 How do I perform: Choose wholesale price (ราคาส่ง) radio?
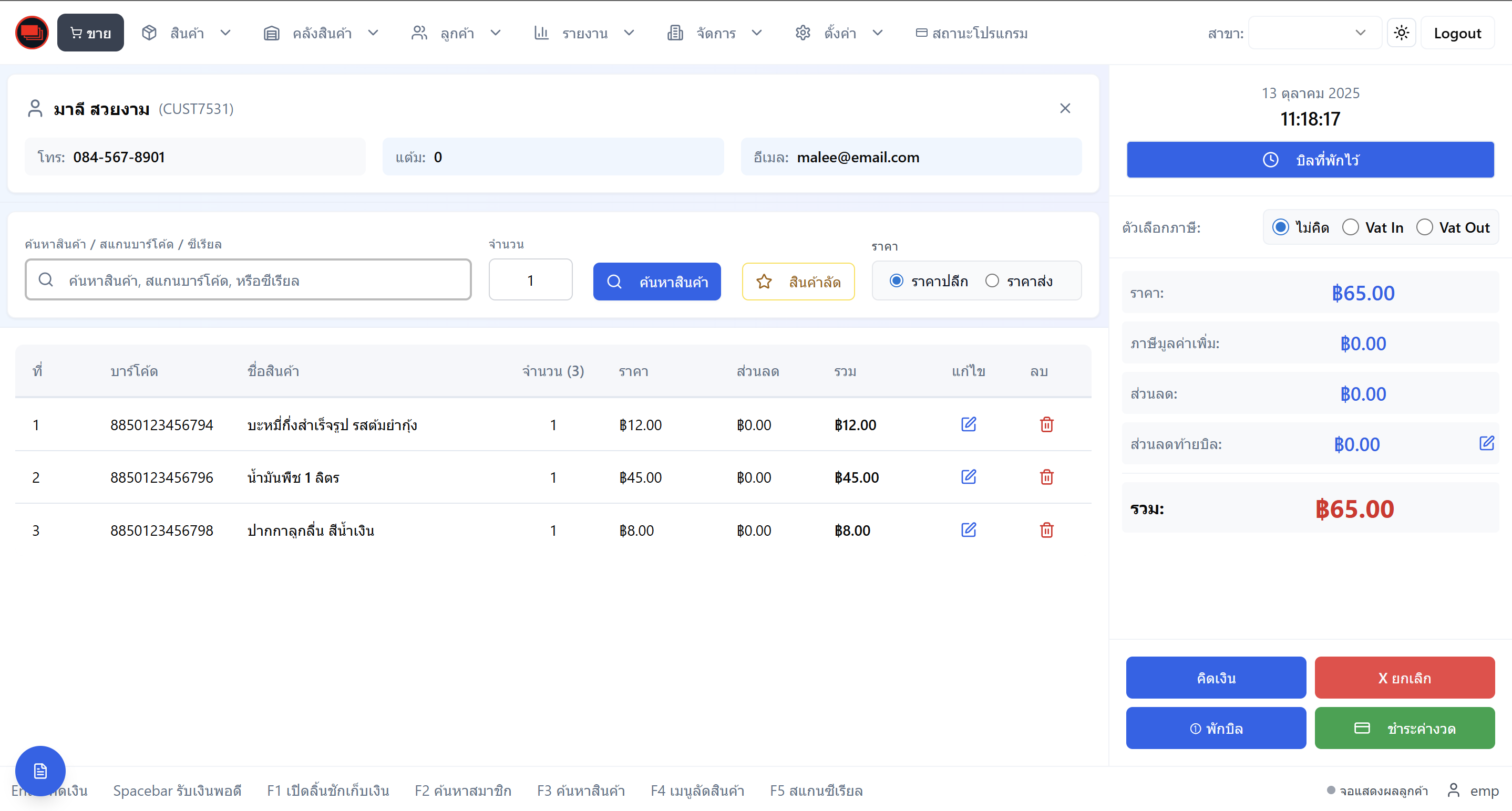(x=992, y=281)
